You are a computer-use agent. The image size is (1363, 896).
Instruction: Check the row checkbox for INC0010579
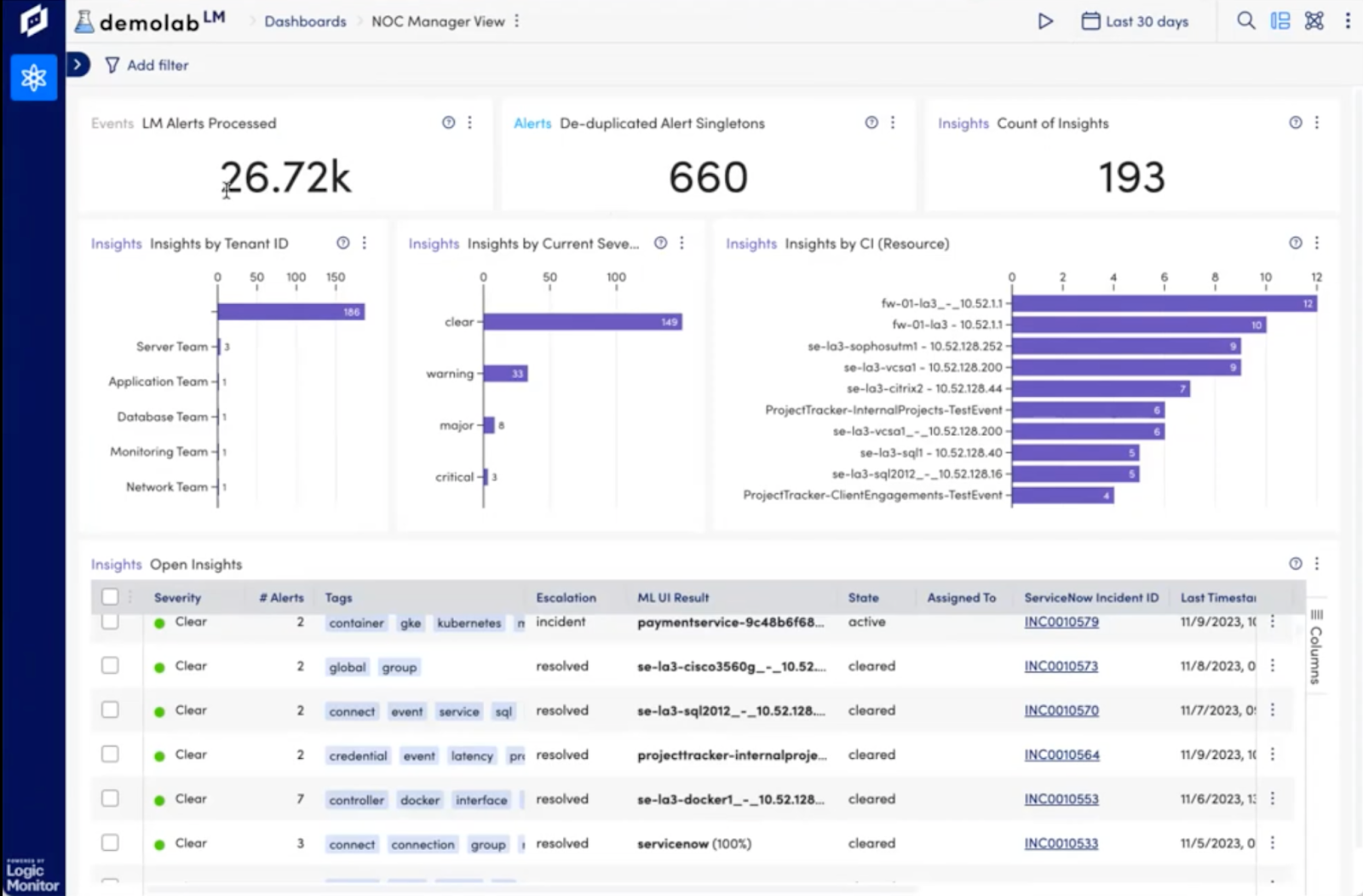110,622
